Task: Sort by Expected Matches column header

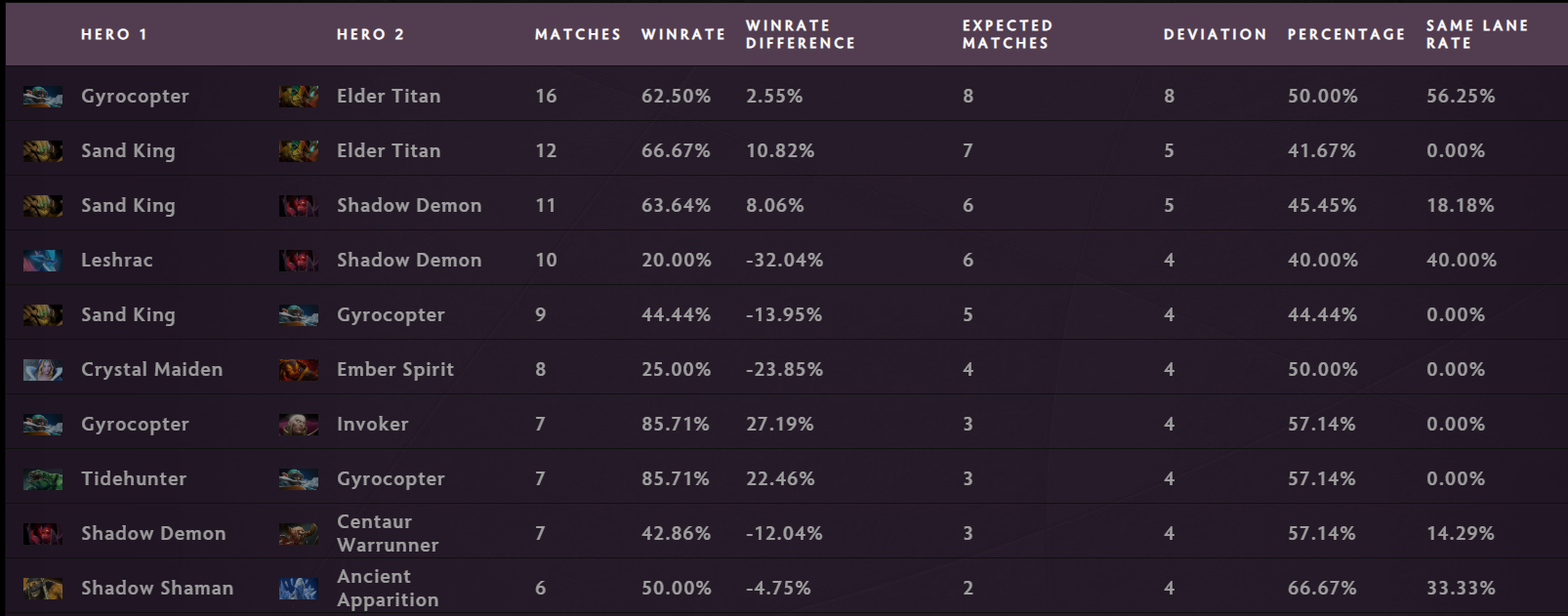Action: (x=1008, y=34)
